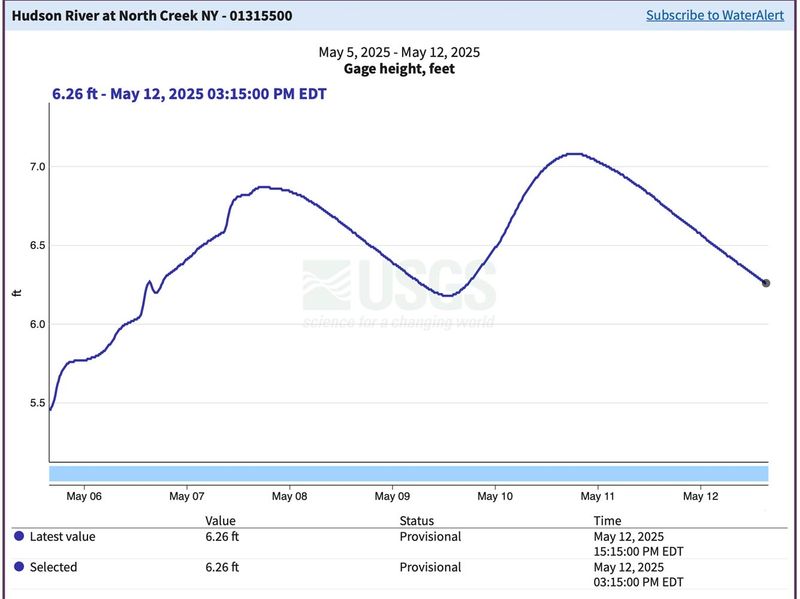Click the 6.5 y-axis tick label

pyautogui.click(x=38, y=245)
